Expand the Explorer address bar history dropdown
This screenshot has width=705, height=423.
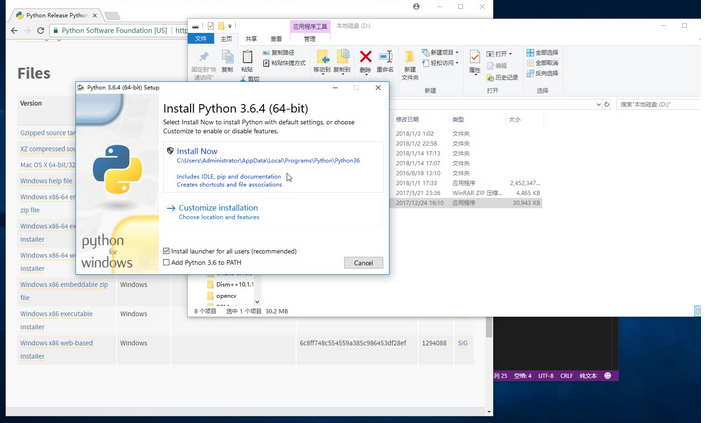click(598, 104)
